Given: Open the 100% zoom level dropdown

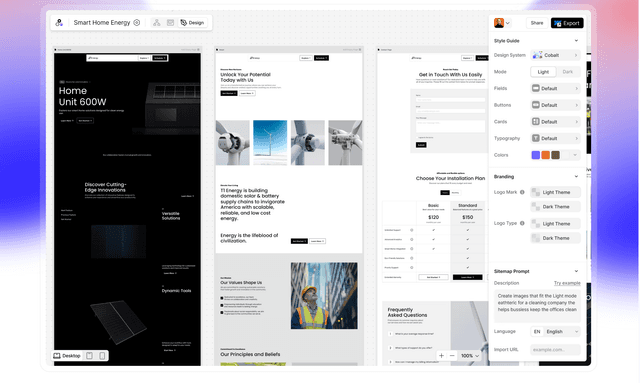Looking at the screenshot, I should tap(470, 356).
